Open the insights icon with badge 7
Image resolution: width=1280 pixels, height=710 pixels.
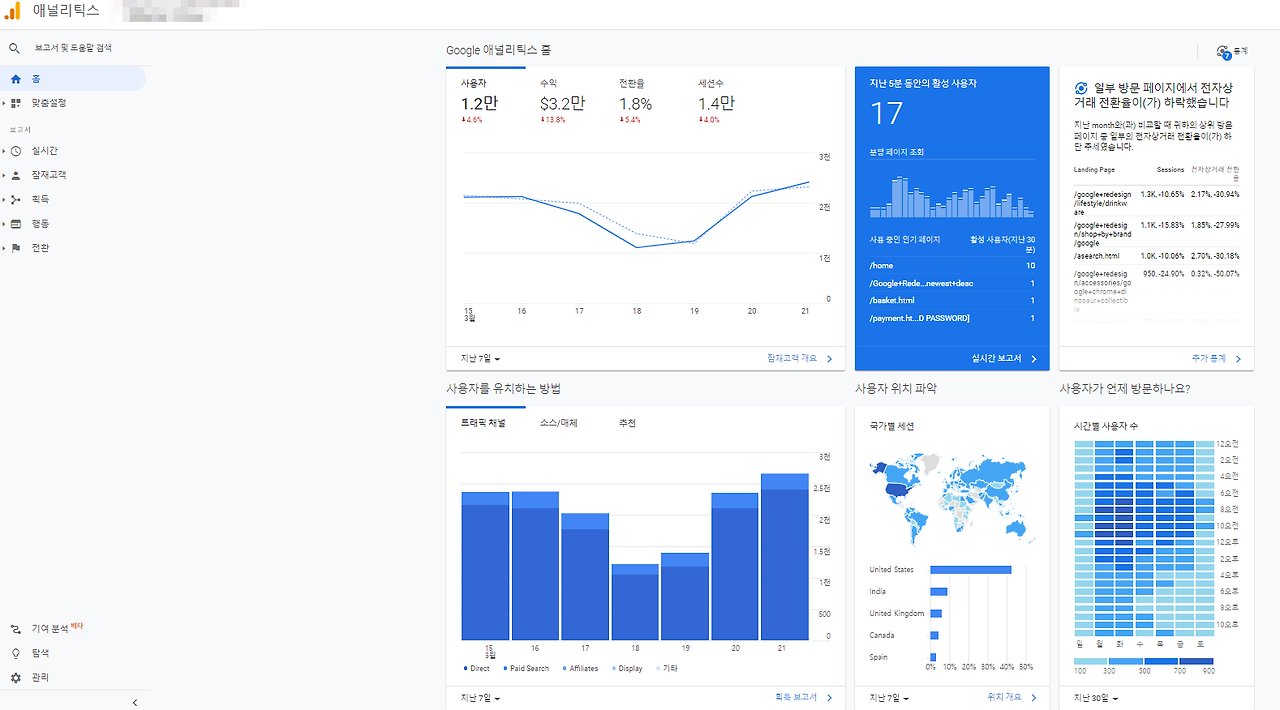click(x=1223, y=51)
